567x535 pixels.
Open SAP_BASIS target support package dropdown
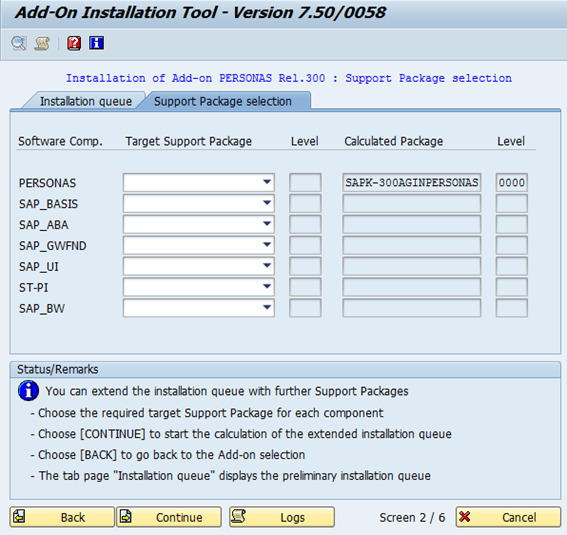[199, 203]
